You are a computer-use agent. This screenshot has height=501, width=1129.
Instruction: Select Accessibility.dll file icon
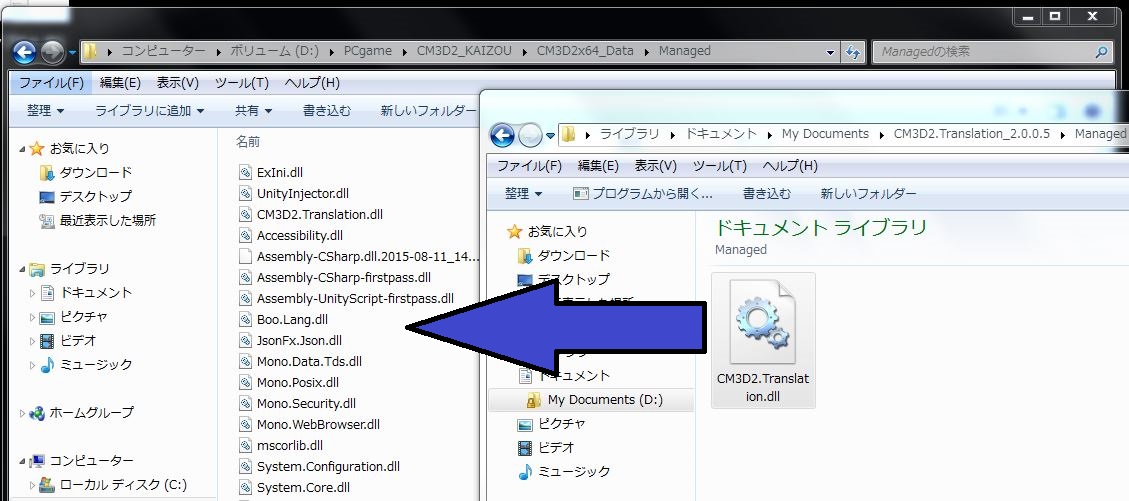pyautogui.click(x=245, y=235)
